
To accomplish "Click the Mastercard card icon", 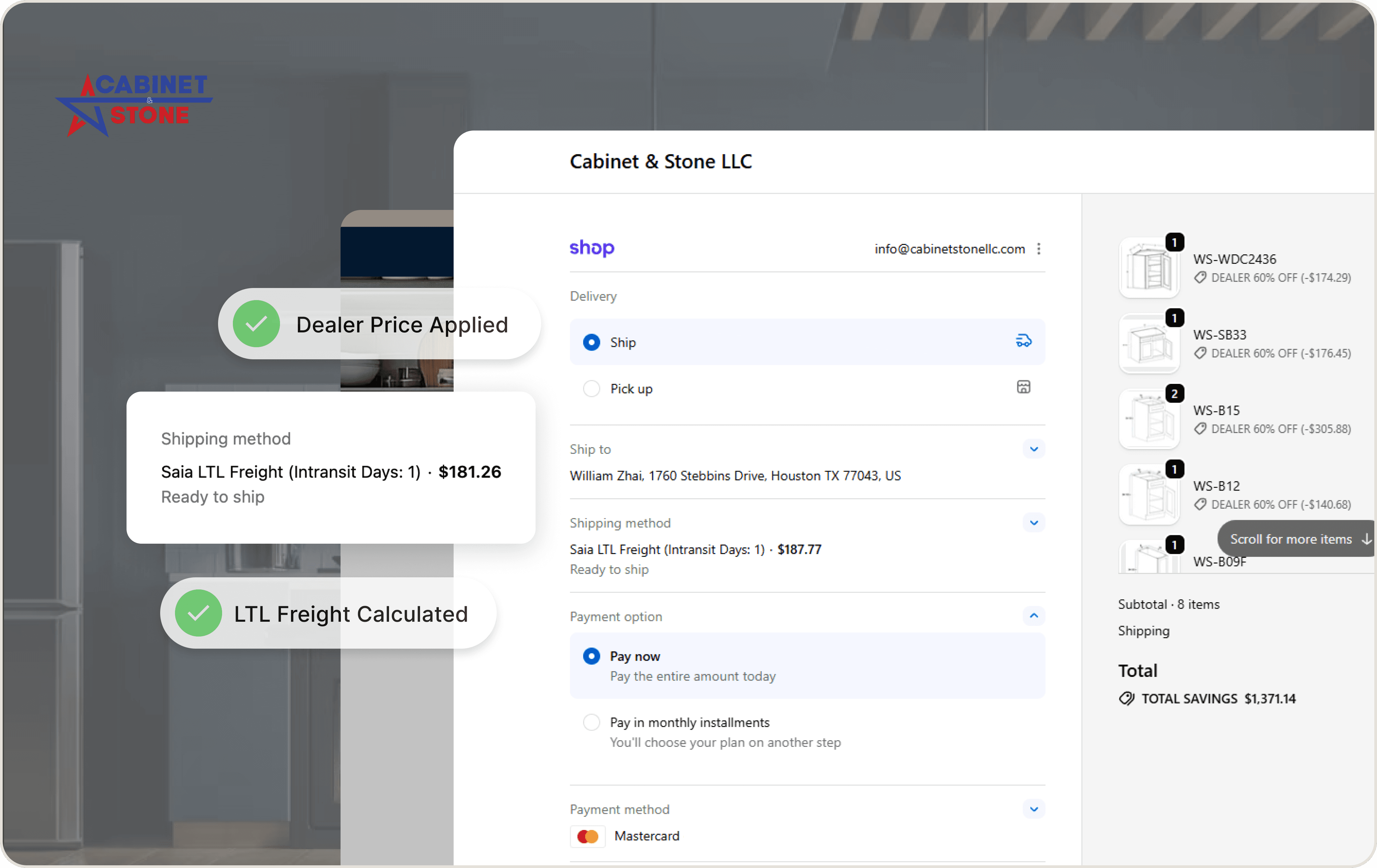I will pos(587,836).
